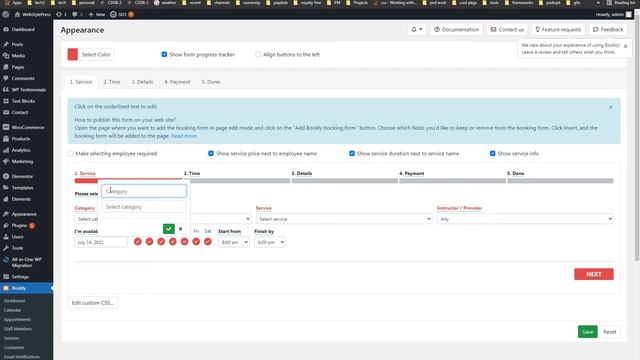Toggle Show service duration next to service name

352,153
